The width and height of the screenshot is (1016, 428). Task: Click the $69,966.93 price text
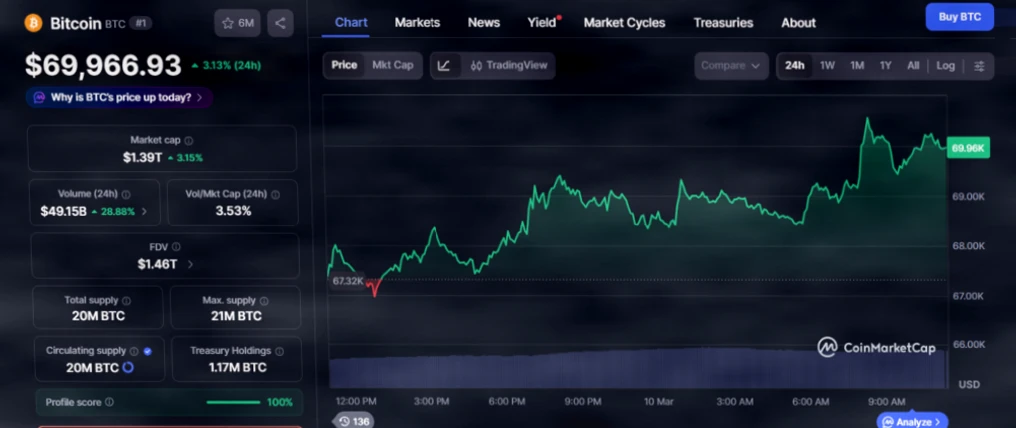coord(103,65)
